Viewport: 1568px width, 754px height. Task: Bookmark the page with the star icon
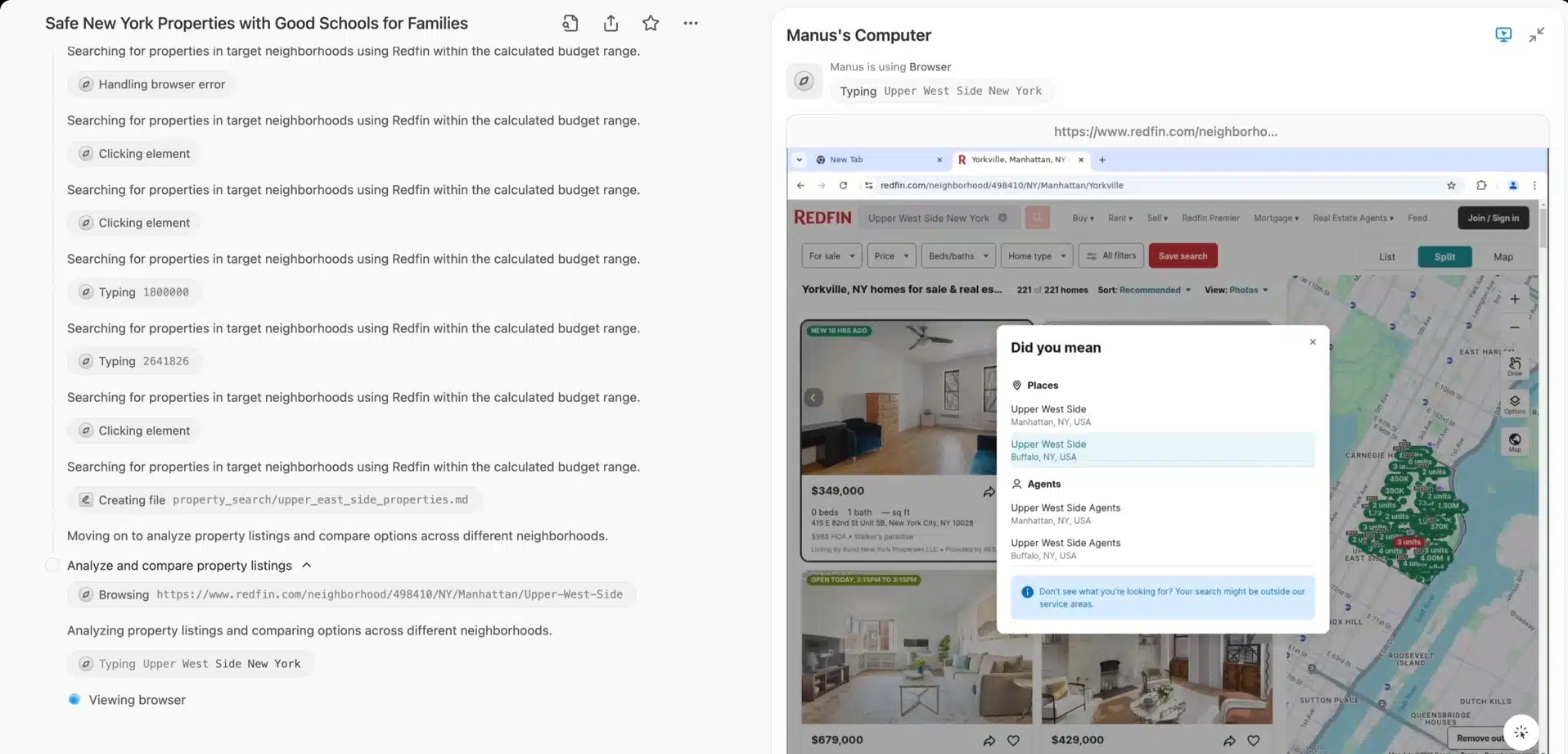[1451, 186]
